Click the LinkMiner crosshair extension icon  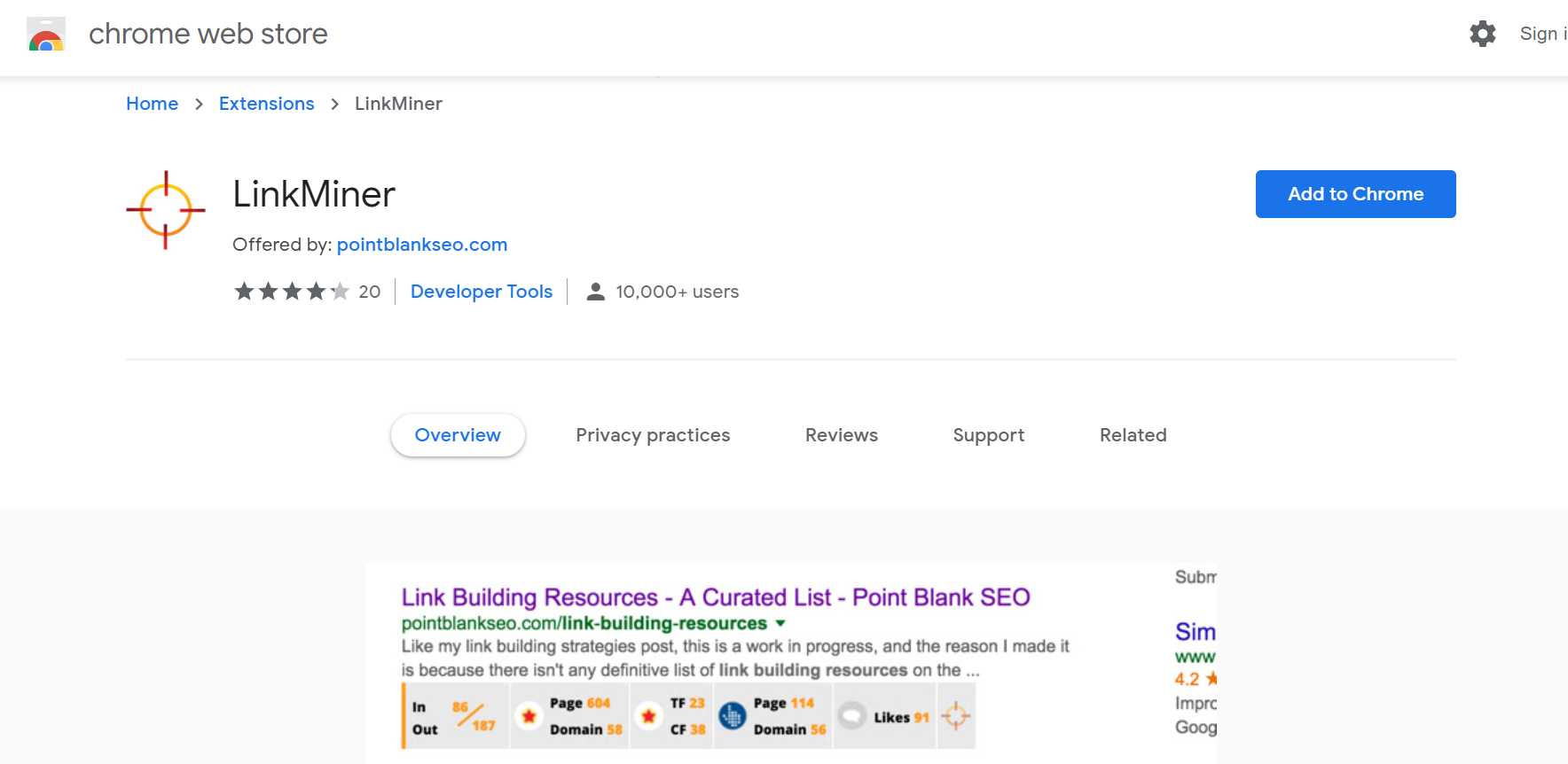(166, 210)
